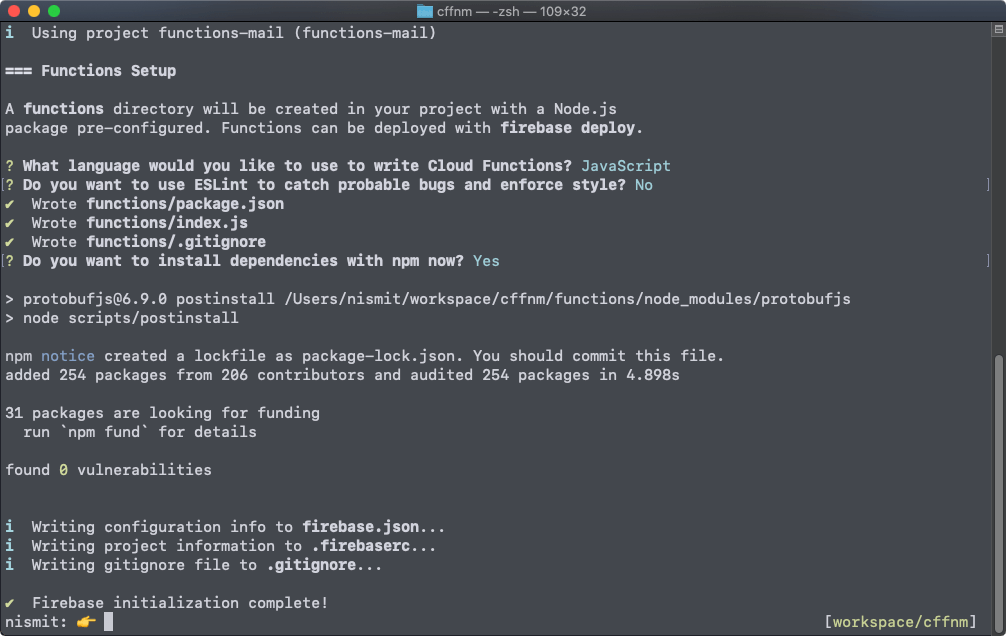Click the pointing hand emoji in the prompt
This screenshot has width=1006, height=636.
[x=86, y=622]
